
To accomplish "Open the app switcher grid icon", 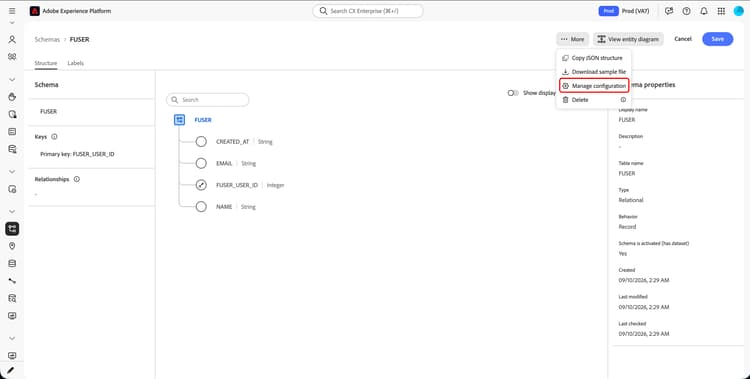I will pos(721,11).
